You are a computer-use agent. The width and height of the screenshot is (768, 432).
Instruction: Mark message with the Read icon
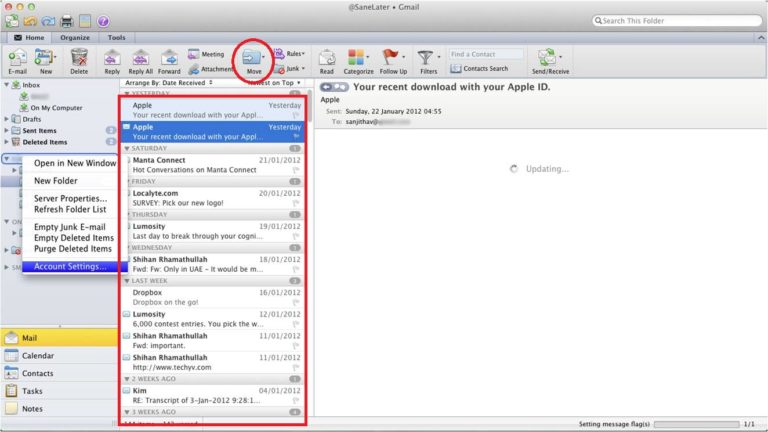[x=327, y=59]
